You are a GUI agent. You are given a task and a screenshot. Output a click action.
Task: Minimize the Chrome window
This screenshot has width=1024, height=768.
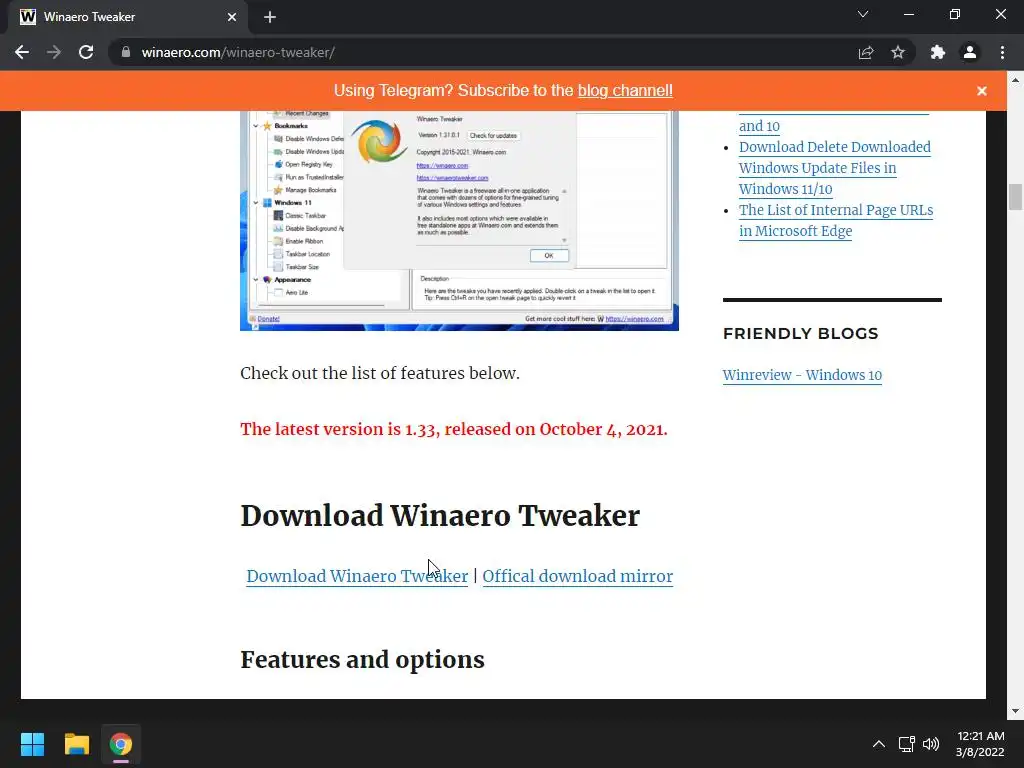(908, 14)
